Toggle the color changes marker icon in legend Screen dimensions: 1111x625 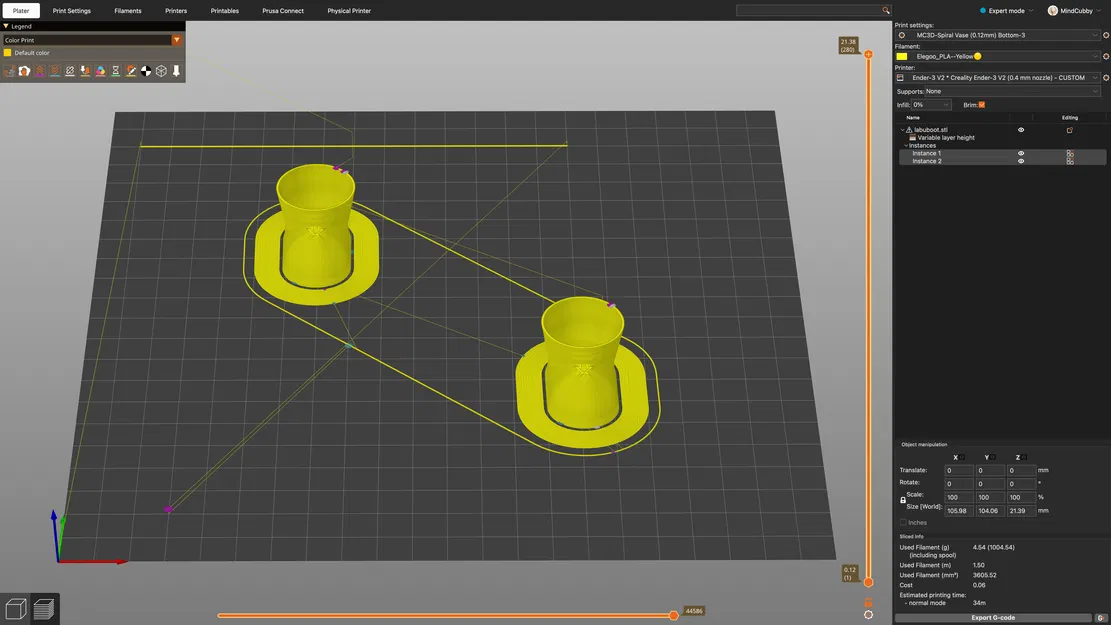[101, 71]
